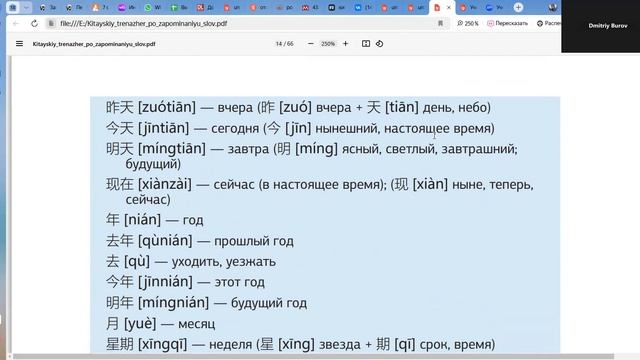Click the line 今年 [jīnnián] — этот год

tap(185, 282)
